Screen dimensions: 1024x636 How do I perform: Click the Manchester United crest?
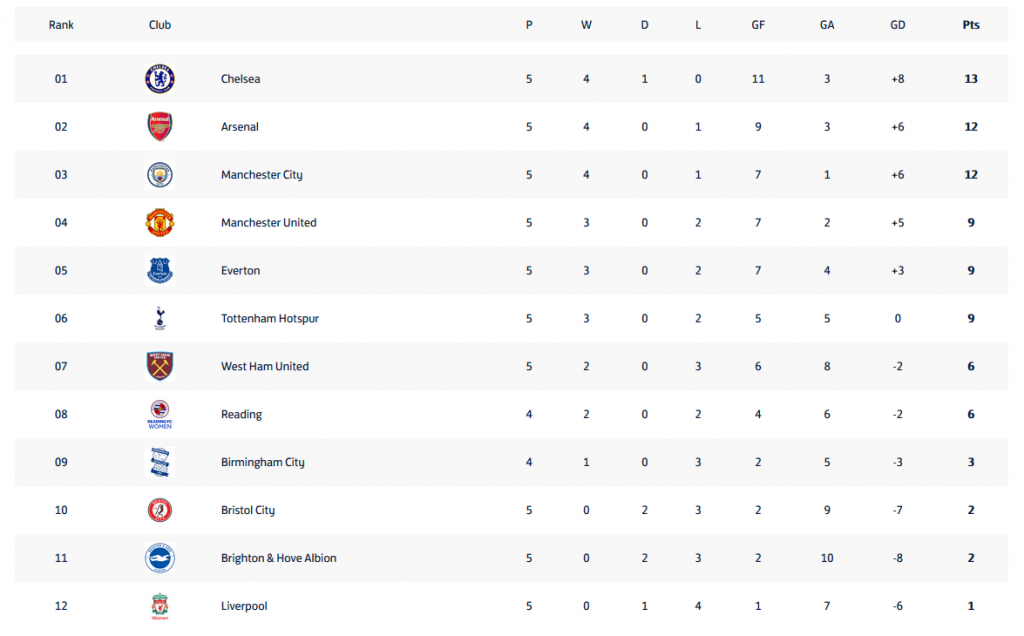click(x=159, y=223)
